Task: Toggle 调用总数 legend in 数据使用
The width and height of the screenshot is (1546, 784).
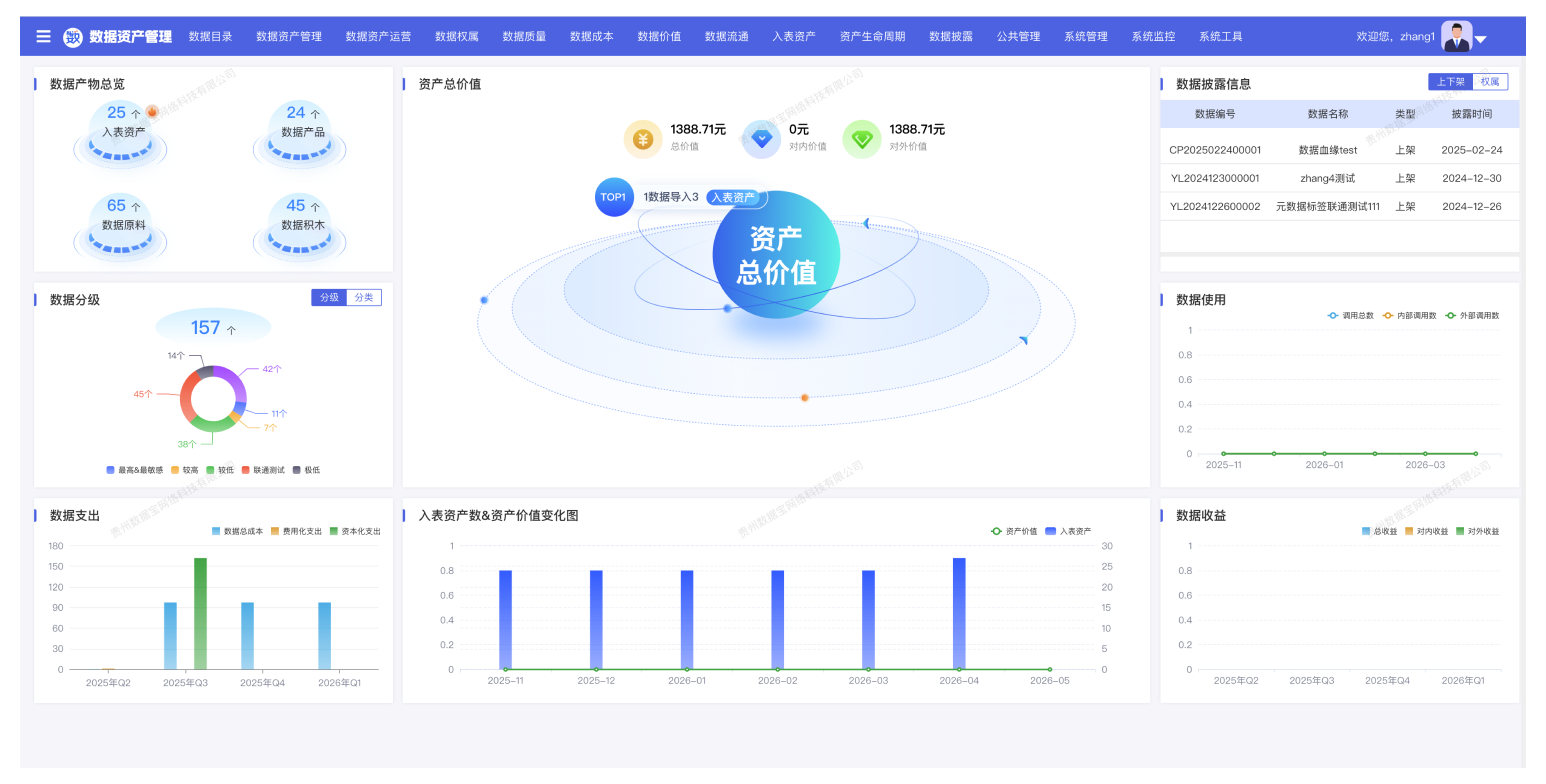Action: tap(1350, 315)
